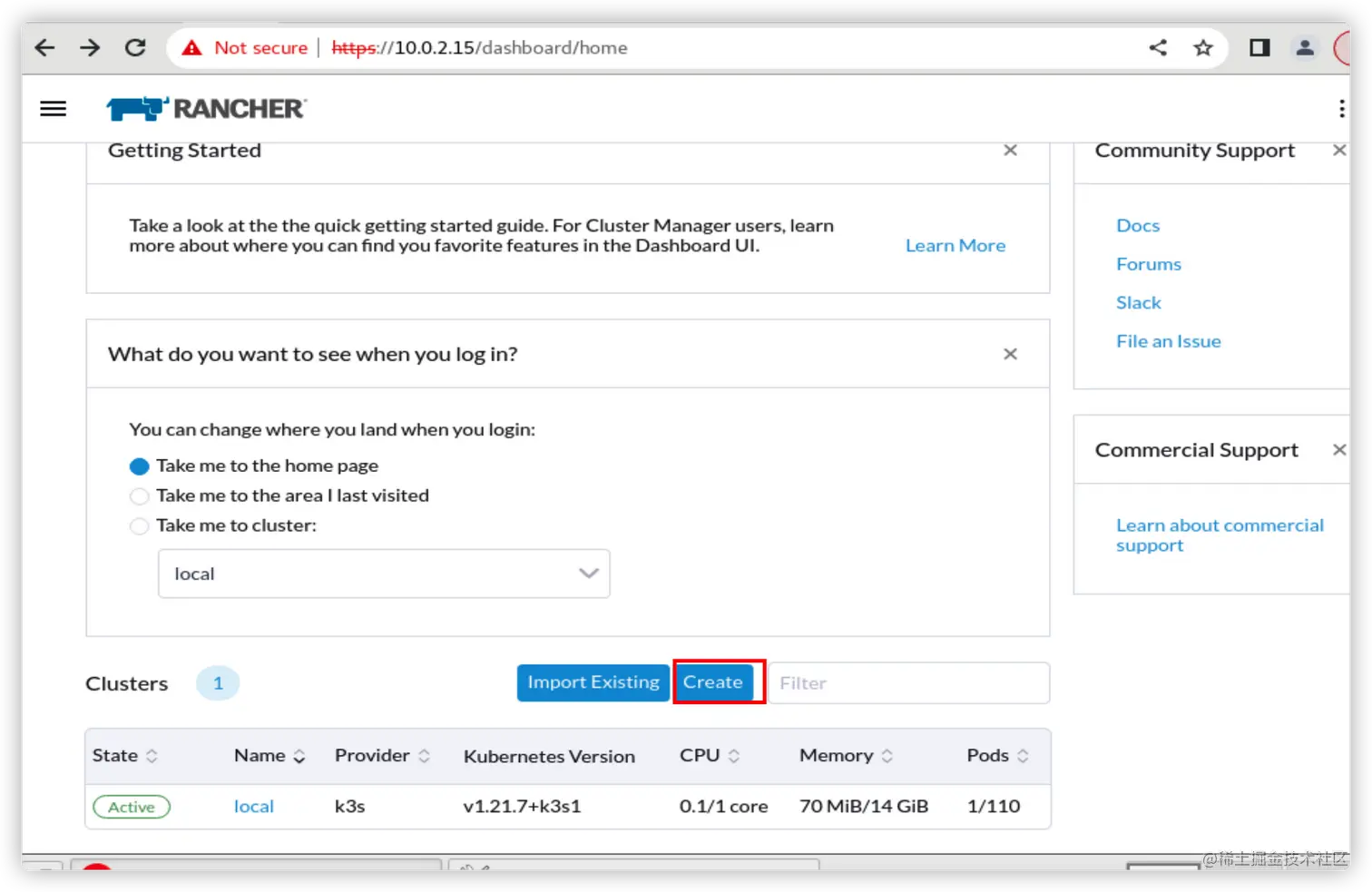The image size is (1372, 892).
Task: Open the browser profile icon
Action: (x=1305, y=48)
